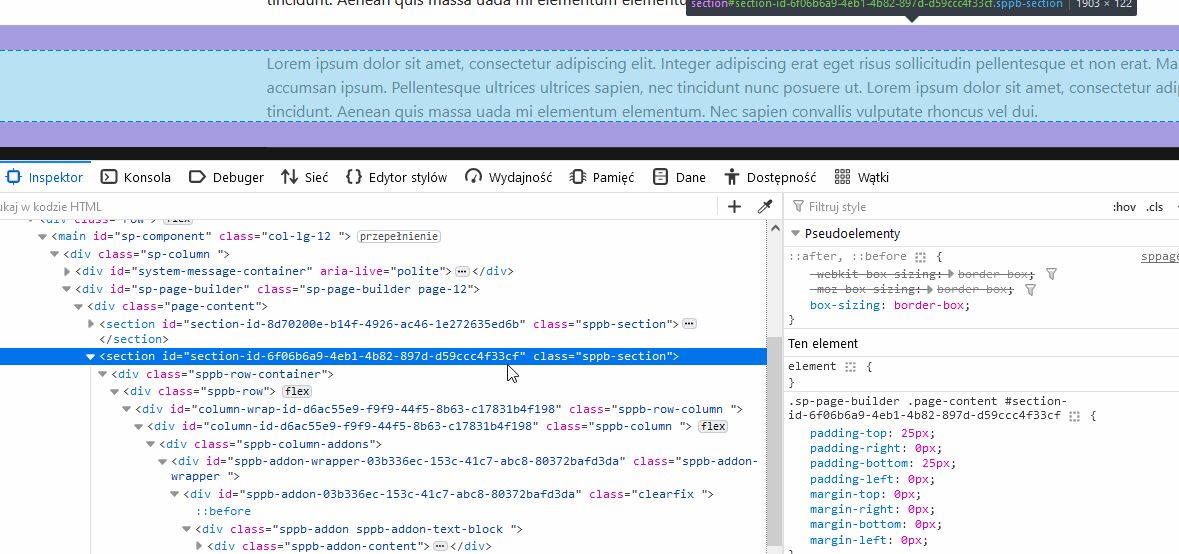This screenshot has height=554, width=1179.
Task: Toggle the :hov pseudo-class panel
Action: pyautogui.click(x=1124, y=207)
